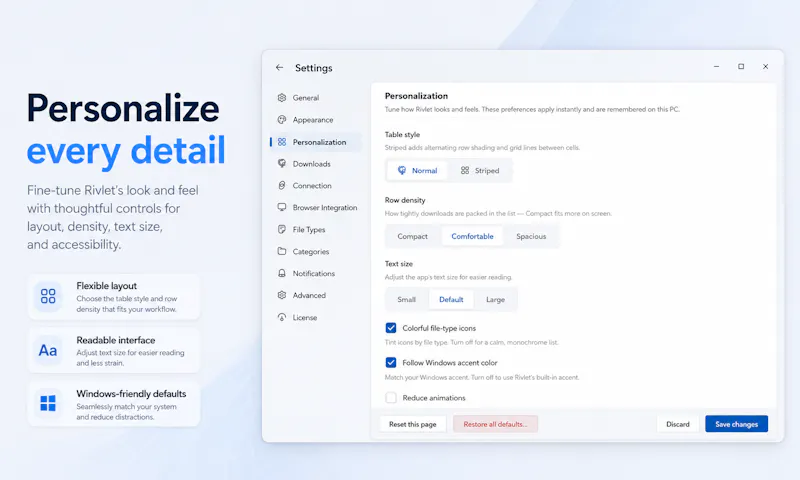This screenshot has width=800, height=480.
Task: Click the Flexible layout card icon
Action: [48, 296]
